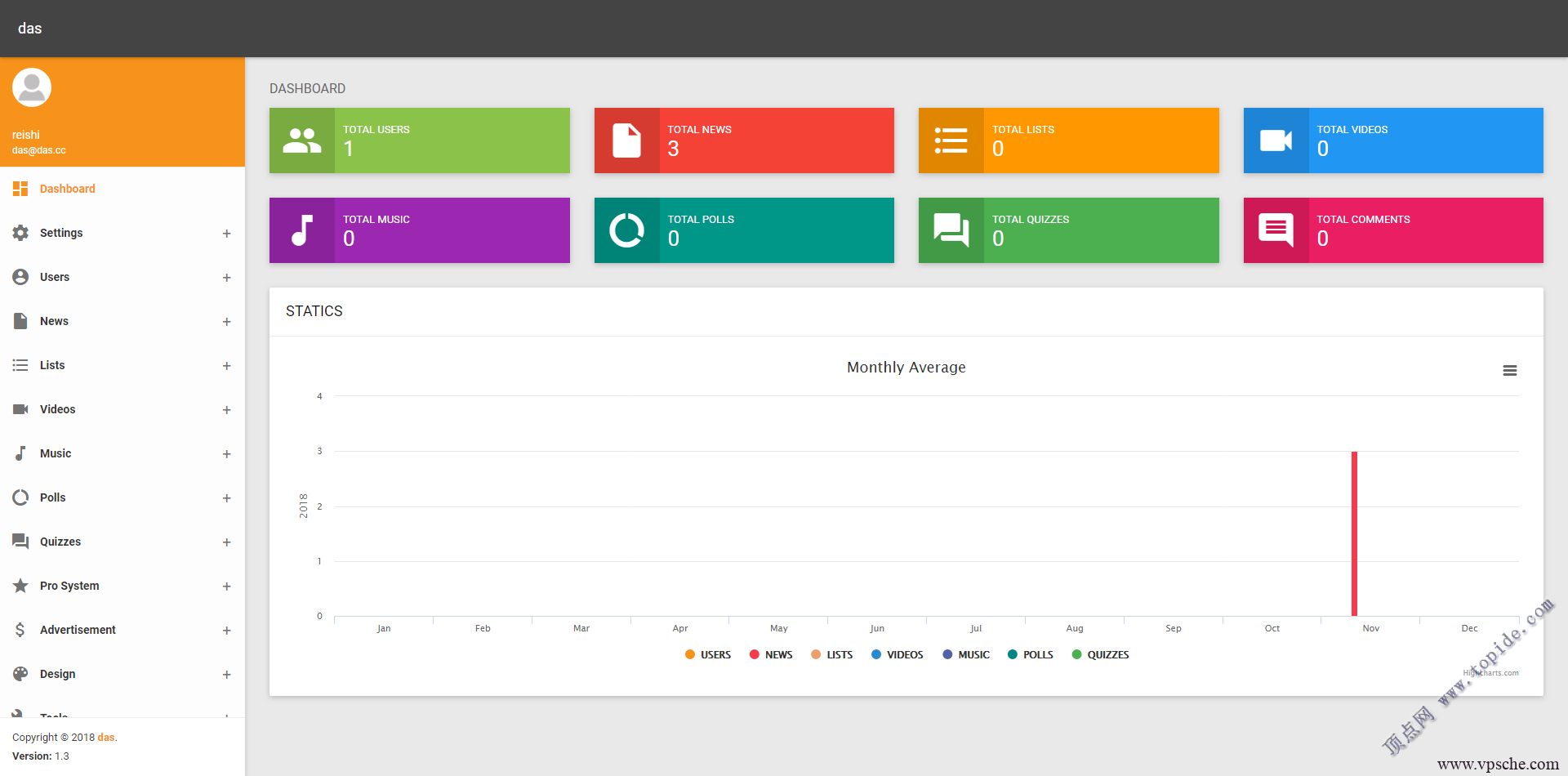Click the Total Videos camera icon
Screen dimensions: 1568x776
[1276, 140]
